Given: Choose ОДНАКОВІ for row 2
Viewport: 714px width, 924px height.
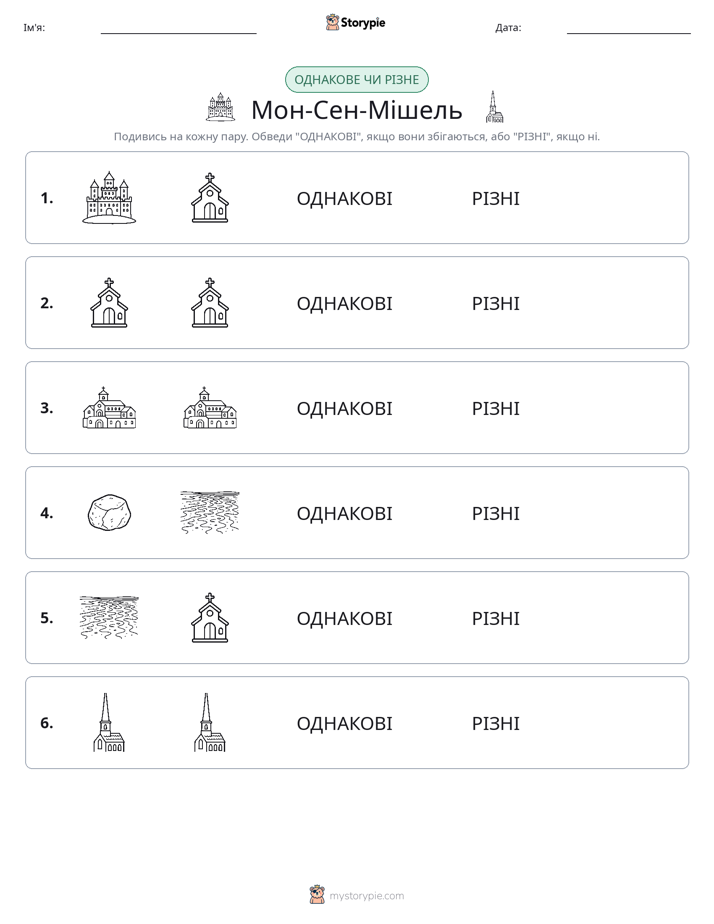Looking at the screenshot, I should pos(344,303).
